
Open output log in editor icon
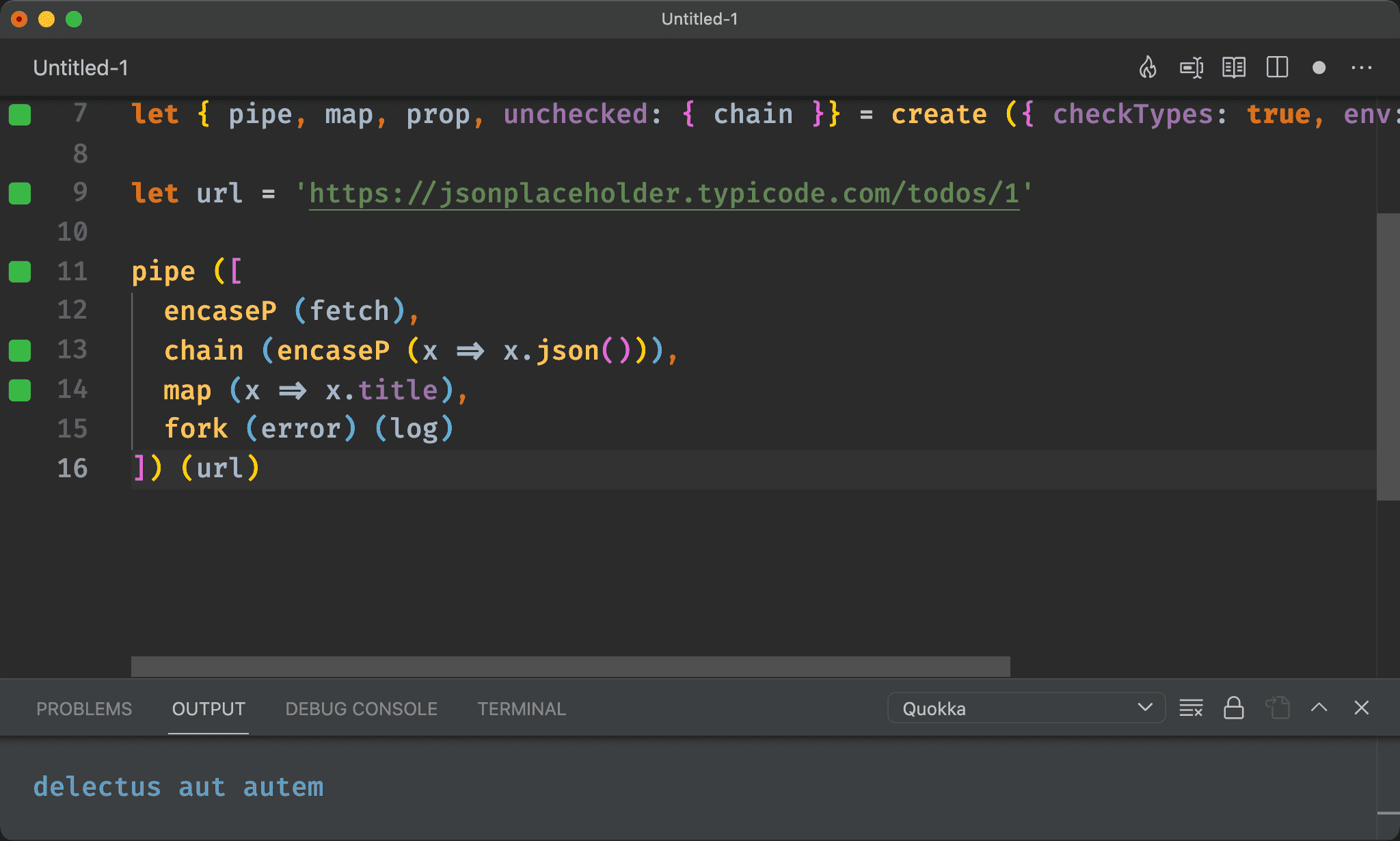1277,708
